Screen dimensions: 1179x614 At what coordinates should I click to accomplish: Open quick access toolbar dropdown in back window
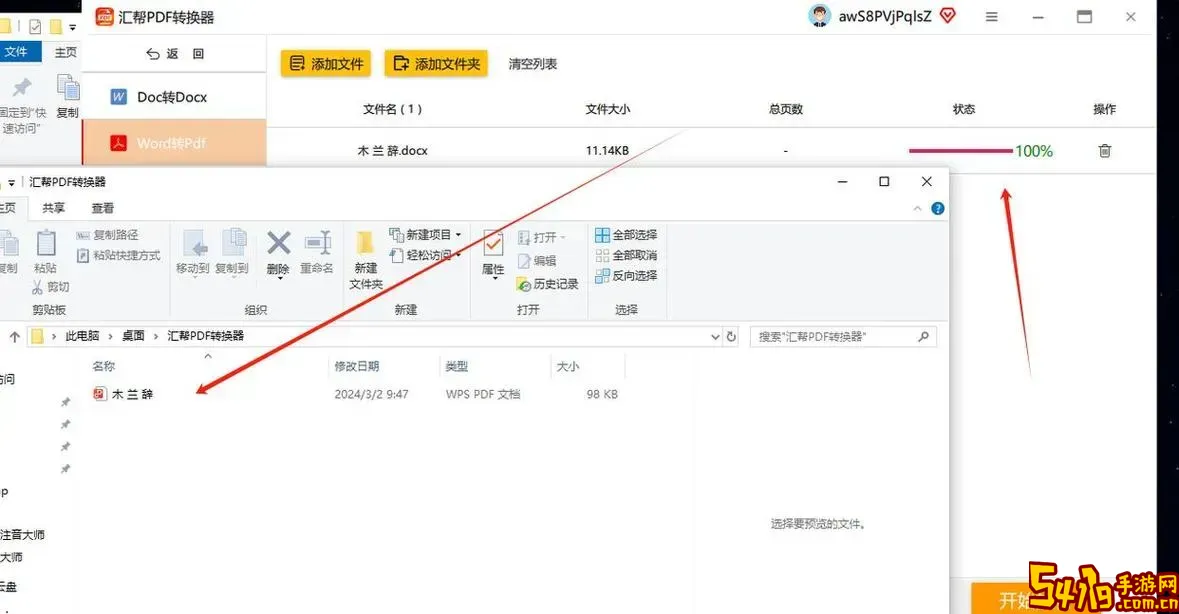(72, 27)
